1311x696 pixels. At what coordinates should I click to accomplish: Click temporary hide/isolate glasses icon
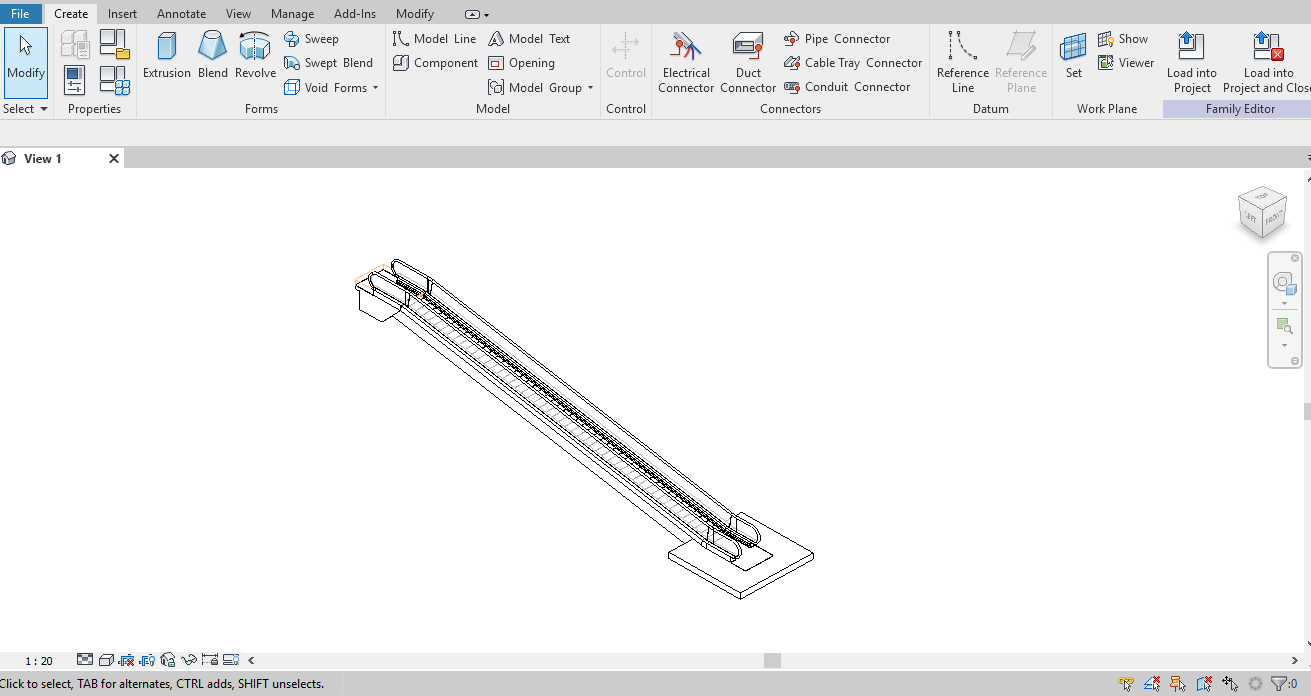pos(189,660)
